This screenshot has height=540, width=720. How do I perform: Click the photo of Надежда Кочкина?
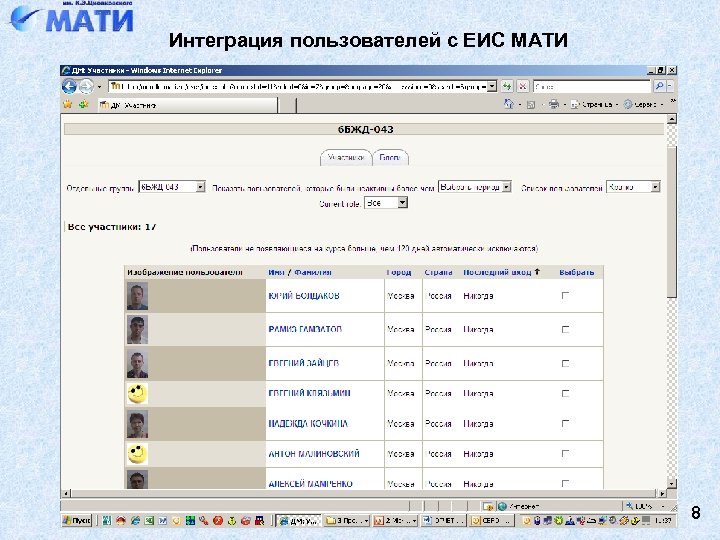click(x=137, y=424)
